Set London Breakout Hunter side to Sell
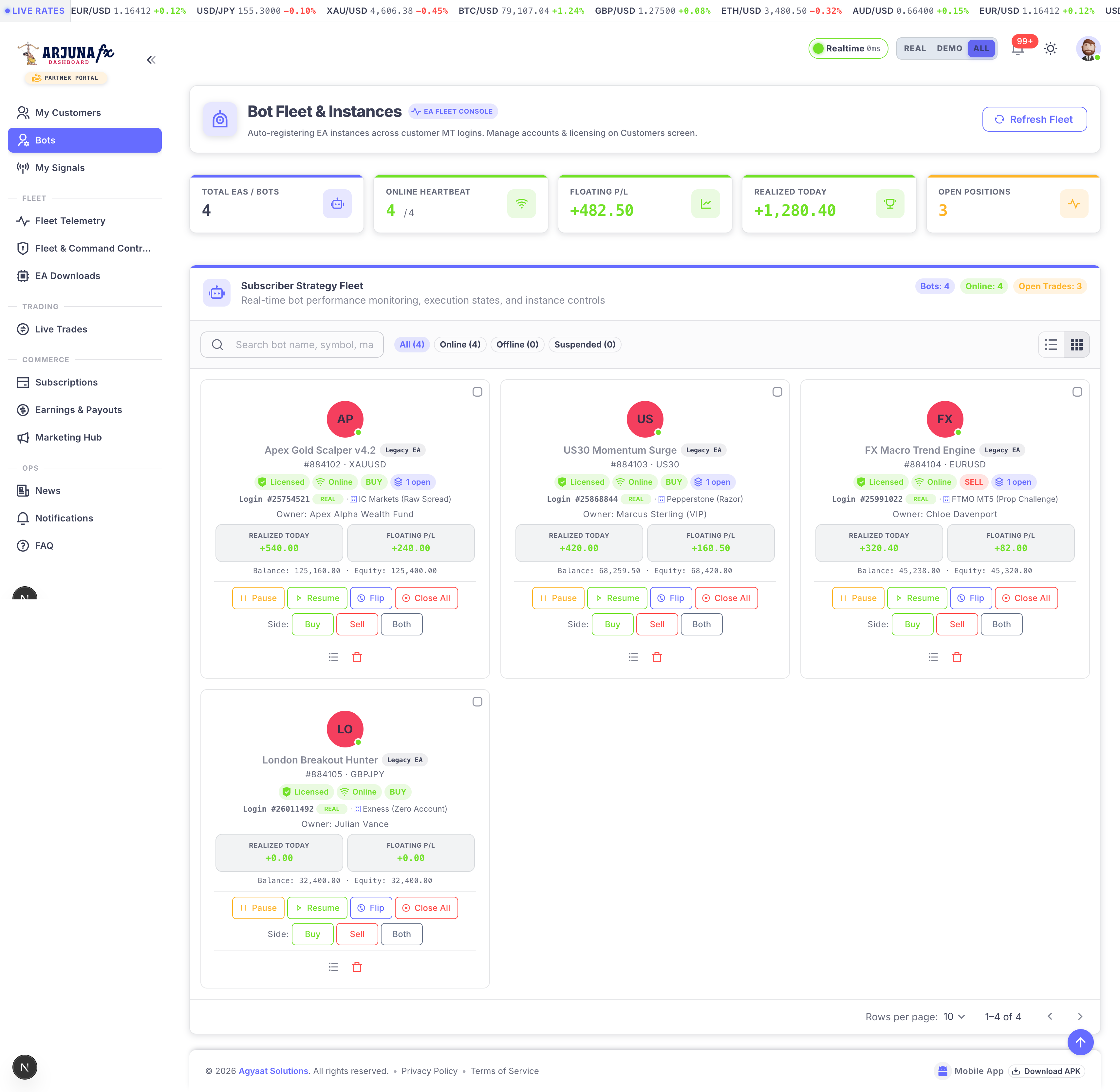Viewport: 1120px width, 1092px height. point(357,934)
